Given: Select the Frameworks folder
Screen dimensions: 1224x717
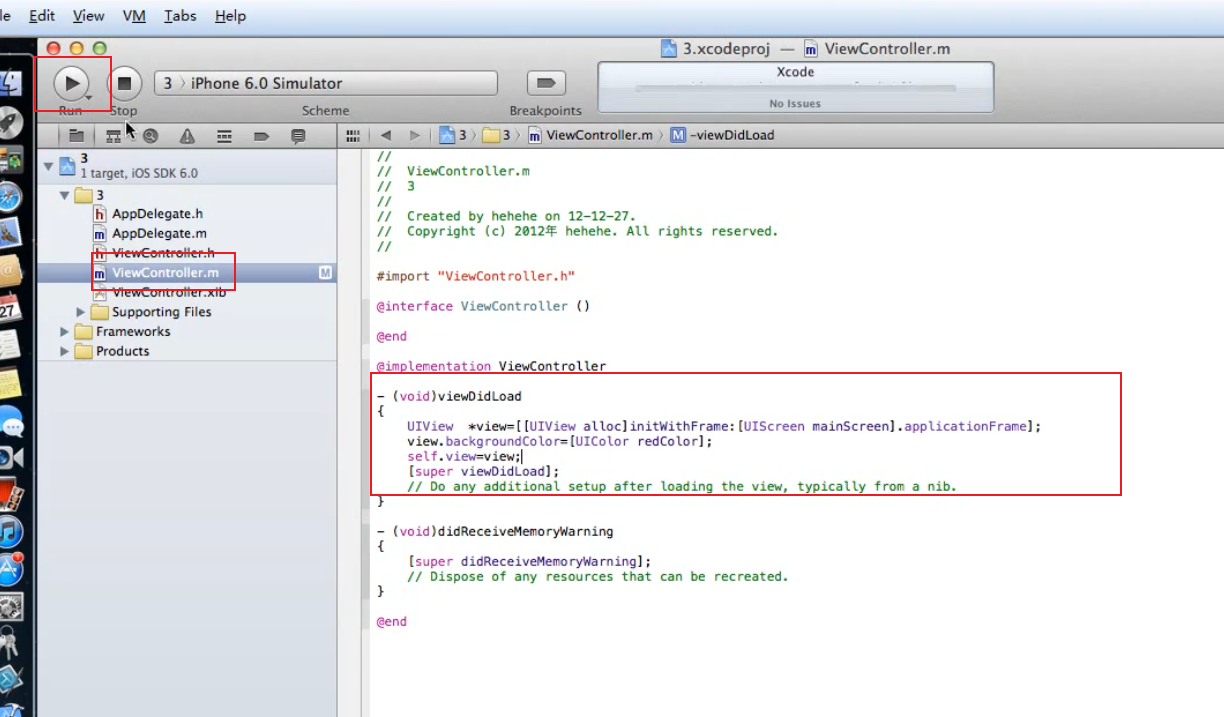Looking at the screenshot, I should (x=123, y=332).
